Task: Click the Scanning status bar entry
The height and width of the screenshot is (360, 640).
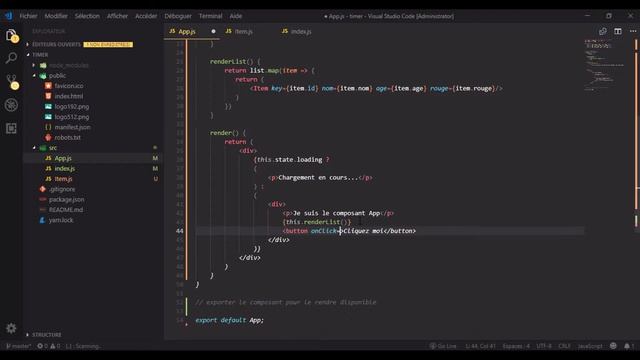Action: (x=84, y=346)
